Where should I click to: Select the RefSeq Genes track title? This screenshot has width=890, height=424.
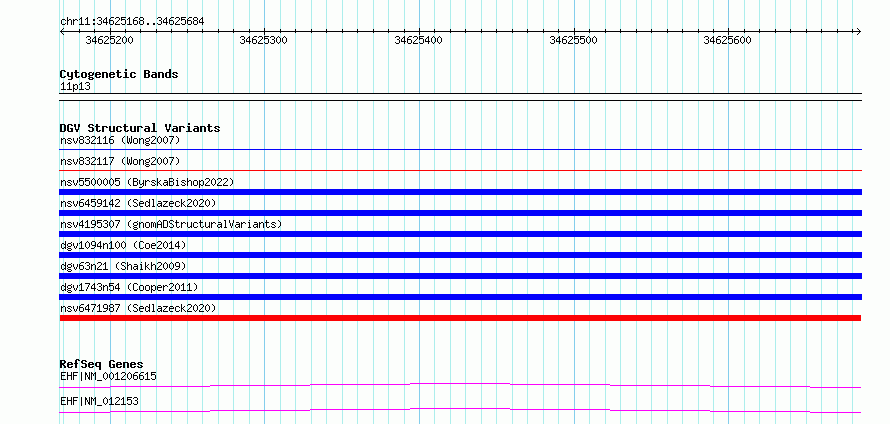tap(102, 364)
